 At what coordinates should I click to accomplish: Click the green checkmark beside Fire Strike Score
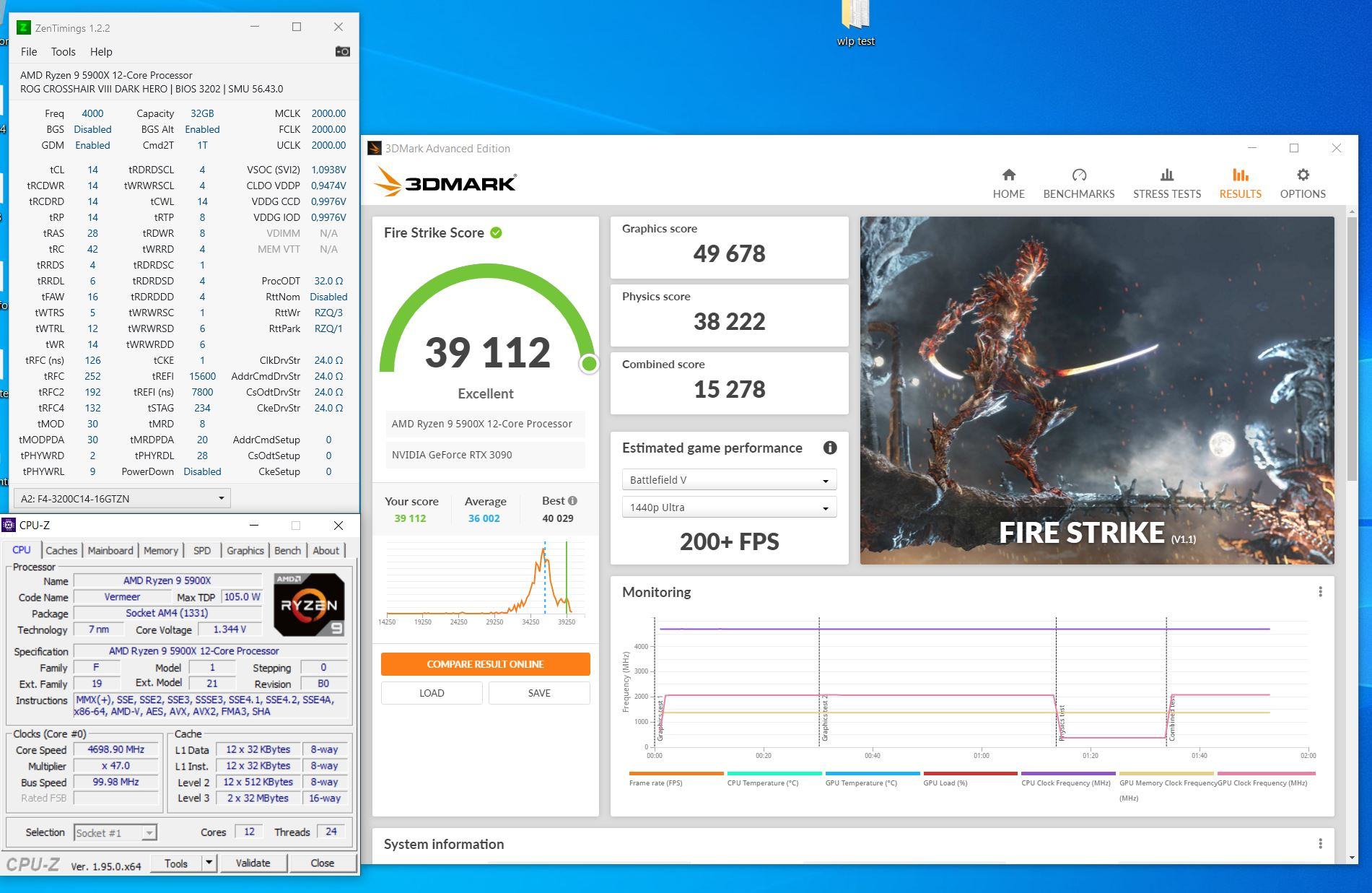(x=496, y=232)
